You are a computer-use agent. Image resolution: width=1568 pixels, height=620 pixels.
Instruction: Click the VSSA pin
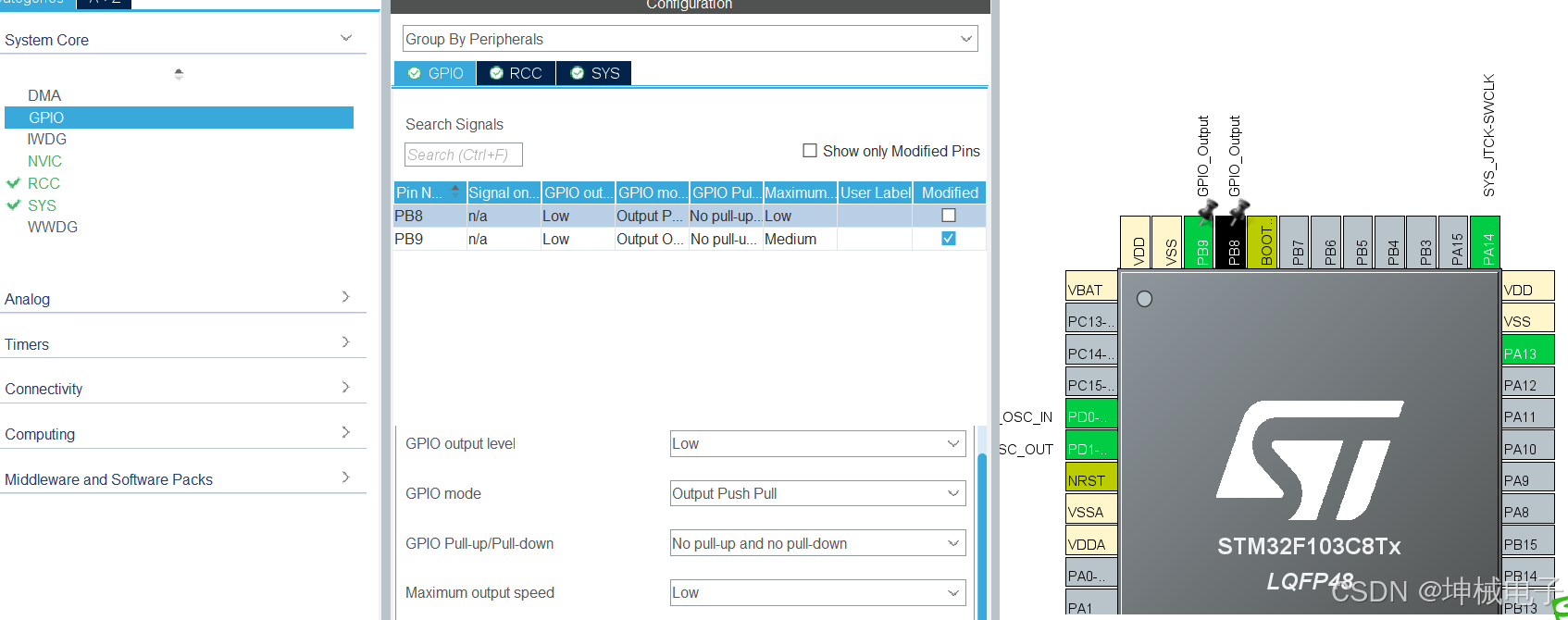click(x=1091, y=508)
